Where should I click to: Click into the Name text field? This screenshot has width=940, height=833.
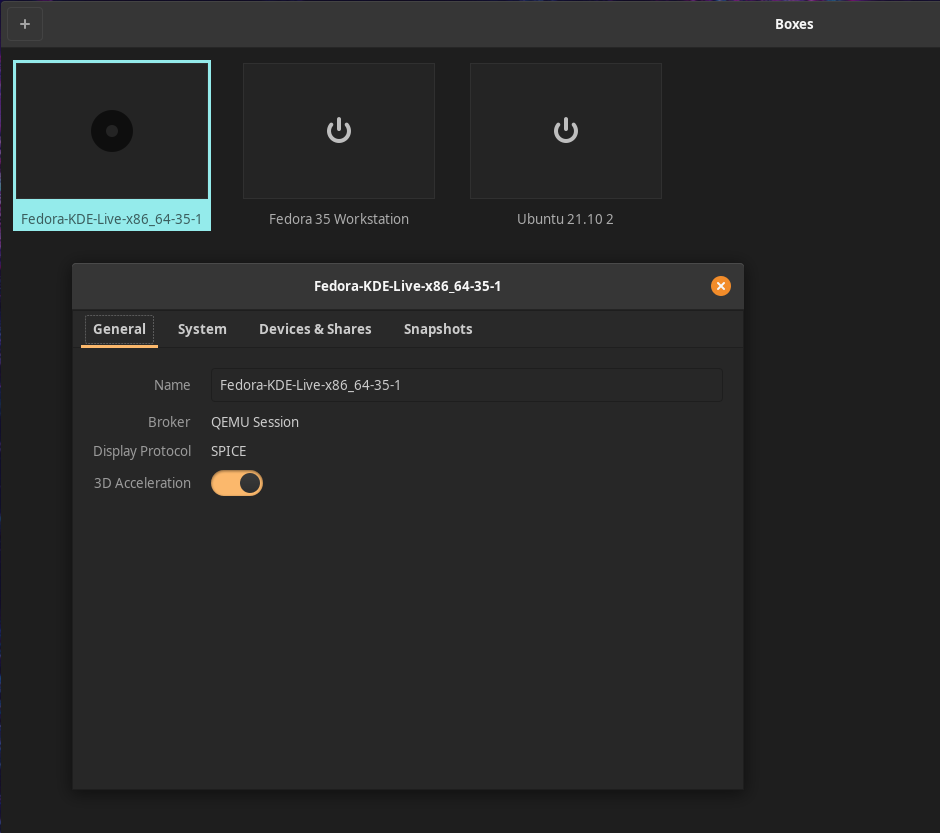[466, 385]
